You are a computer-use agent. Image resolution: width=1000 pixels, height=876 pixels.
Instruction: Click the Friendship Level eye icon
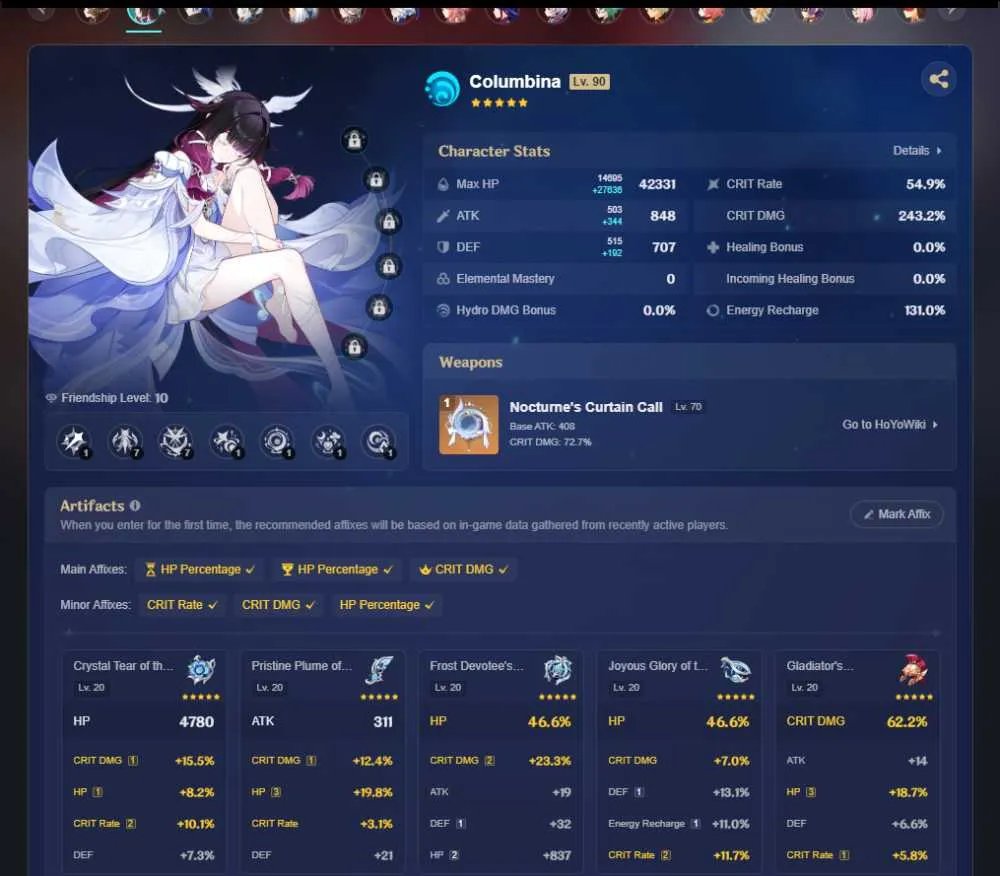point(52,398)
